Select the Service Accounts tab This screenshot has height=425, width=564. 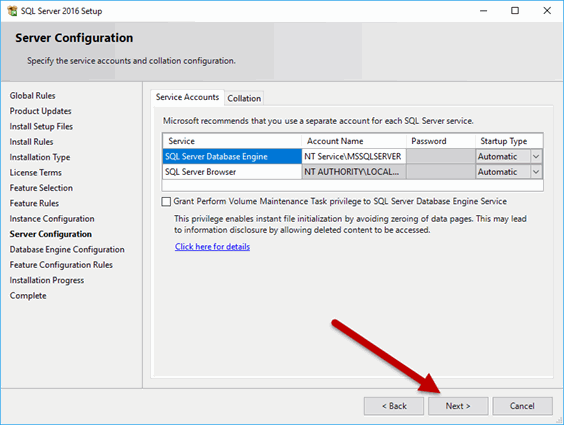pyautogui.click(x=187, y=97)
